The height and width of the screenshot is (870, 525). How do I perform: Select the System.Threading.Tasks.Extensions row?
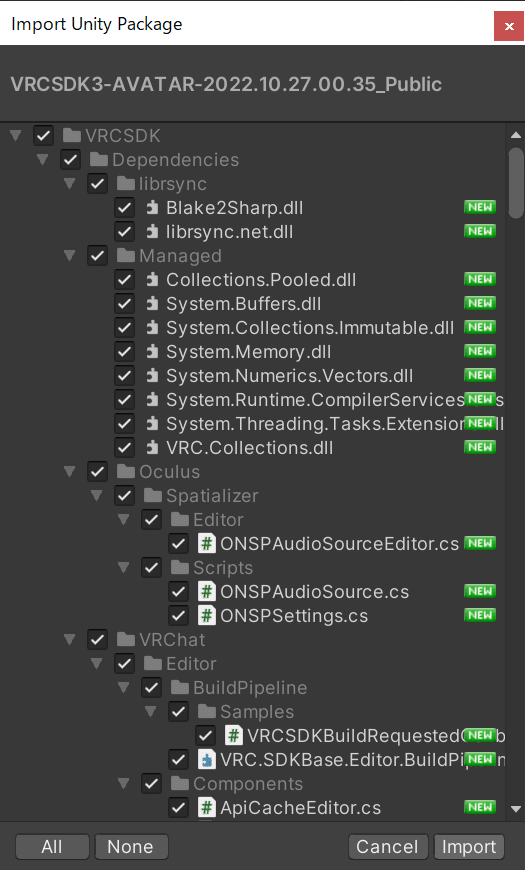[x=253, y=424]
